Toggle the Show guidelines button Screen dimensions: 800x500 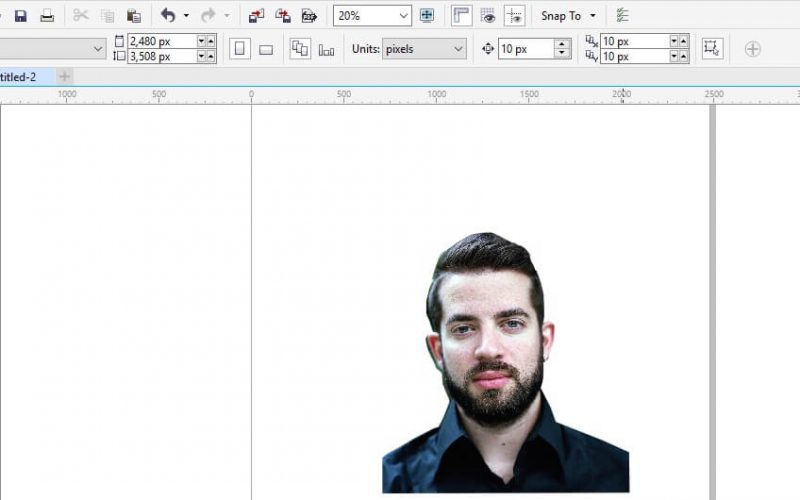pos(514,16)
